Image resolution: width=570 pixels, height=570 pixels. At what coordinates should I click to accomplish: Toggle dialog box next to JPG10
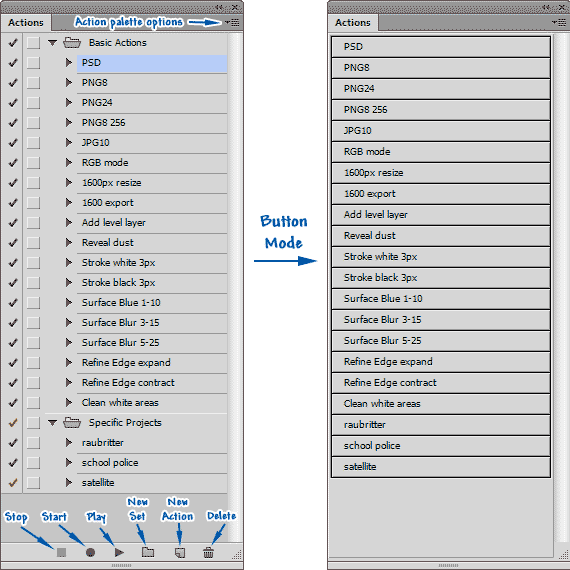point(33,143)
